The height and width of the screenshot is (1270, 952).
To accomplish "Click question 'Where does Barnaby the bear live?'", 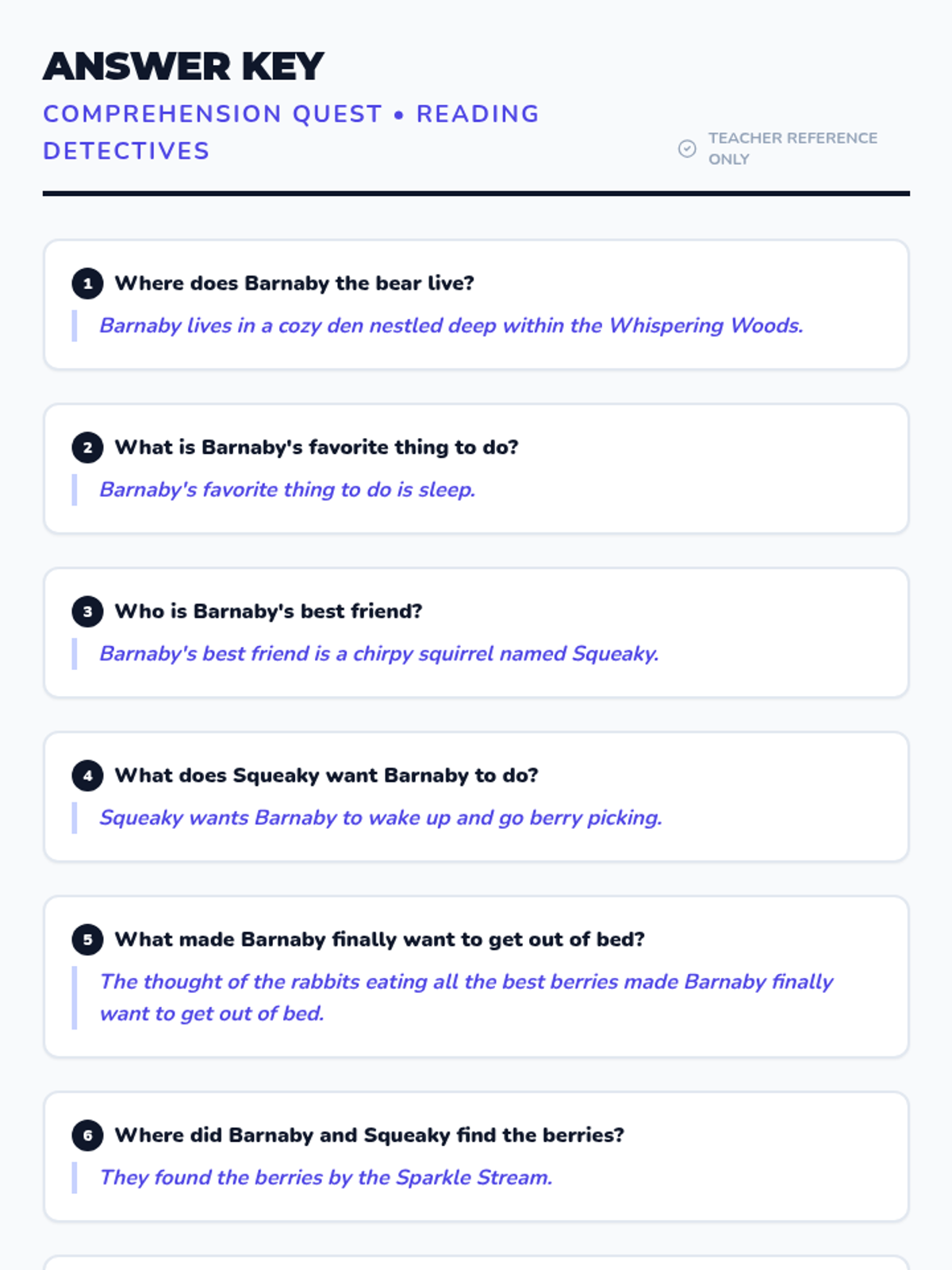I will point(294,283).
